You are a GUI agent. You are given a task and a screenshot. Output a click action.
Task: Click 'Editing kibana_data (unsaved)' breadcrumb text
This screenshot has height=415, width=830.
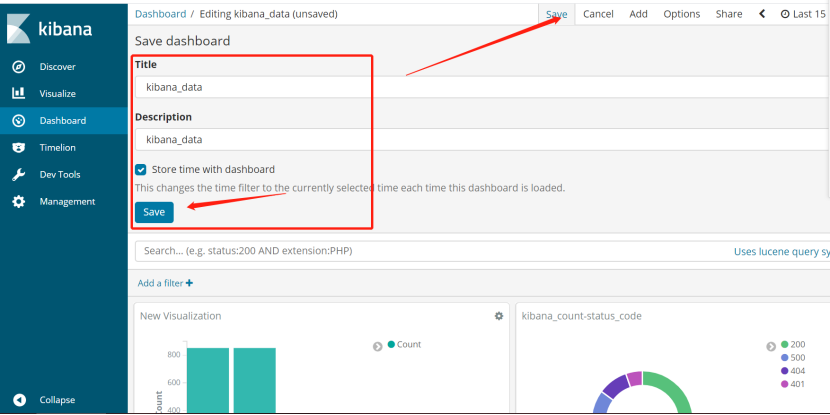point(268,14)
